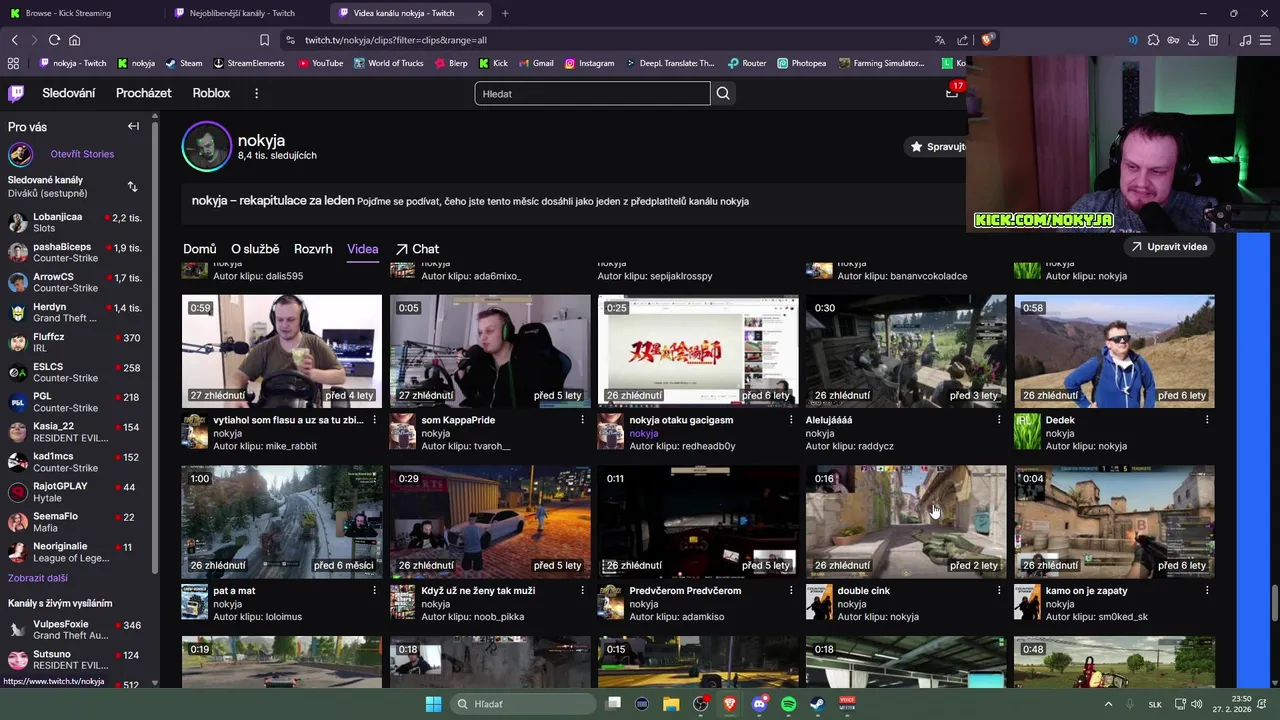Select the Videa channel tab
The width and height of the screenshot is (1280, 720).
click(362, 249)
